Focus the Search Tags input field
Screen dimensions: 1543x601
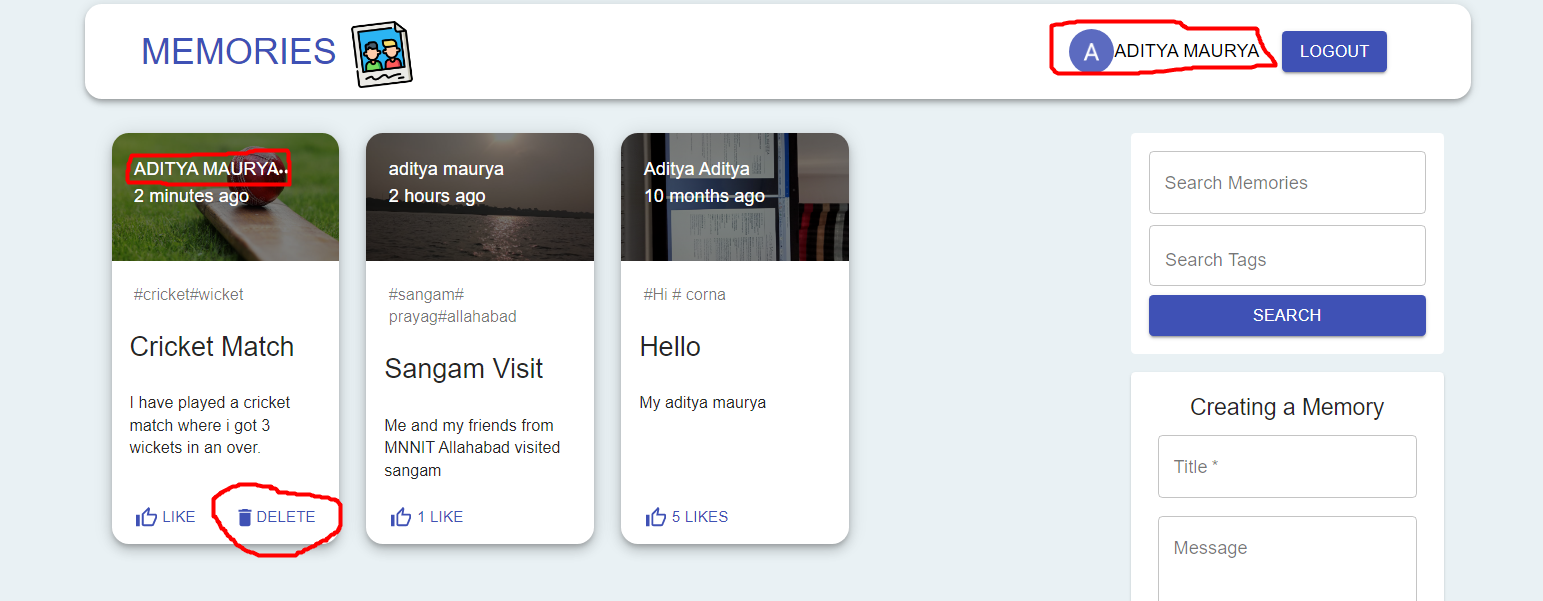click(x=1286, y=255)
